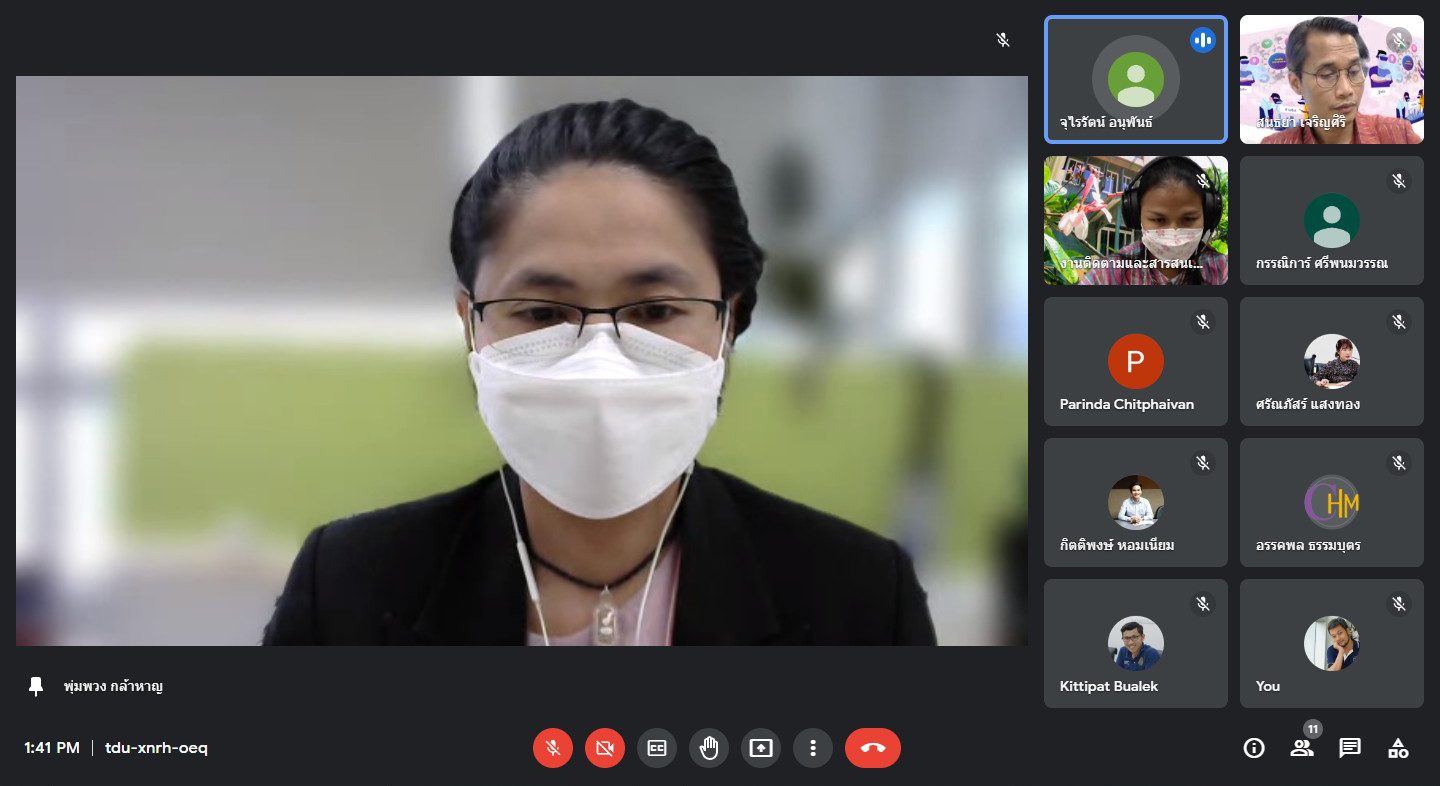Show the participants list
This screenshot has height=786, width=1440.
point(1302,748)
